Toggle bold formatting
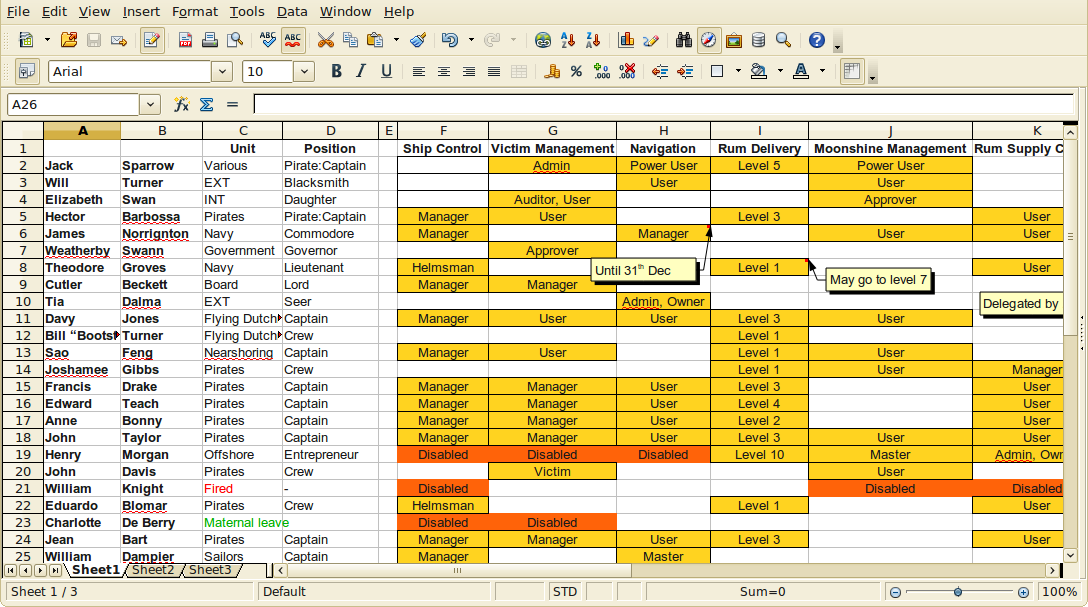 coord(336,71)
